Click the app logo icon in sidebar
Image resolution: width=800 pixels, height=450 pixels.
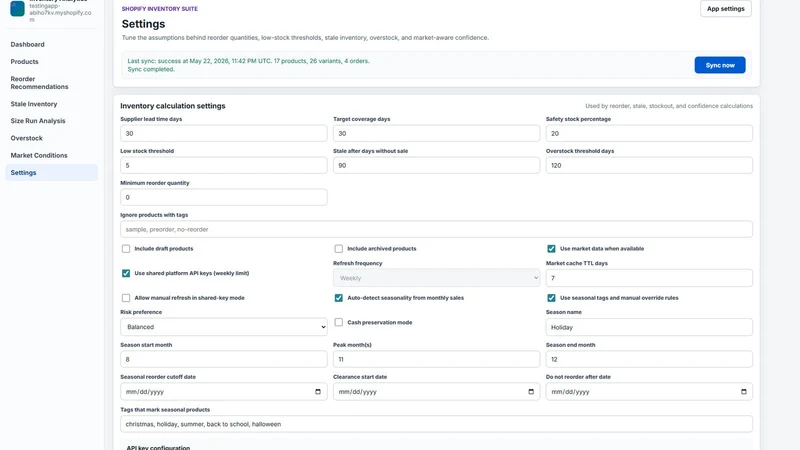click(17, 9)
